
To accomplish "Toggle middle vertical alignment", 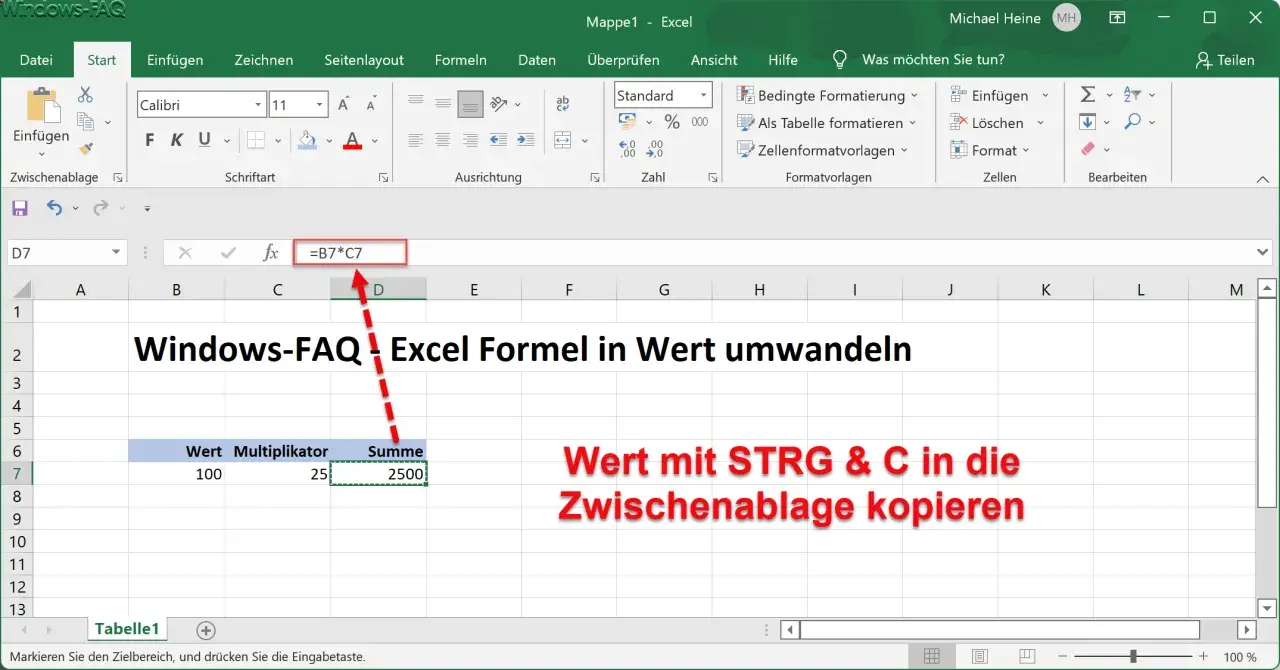I will (x=442, y=103).
